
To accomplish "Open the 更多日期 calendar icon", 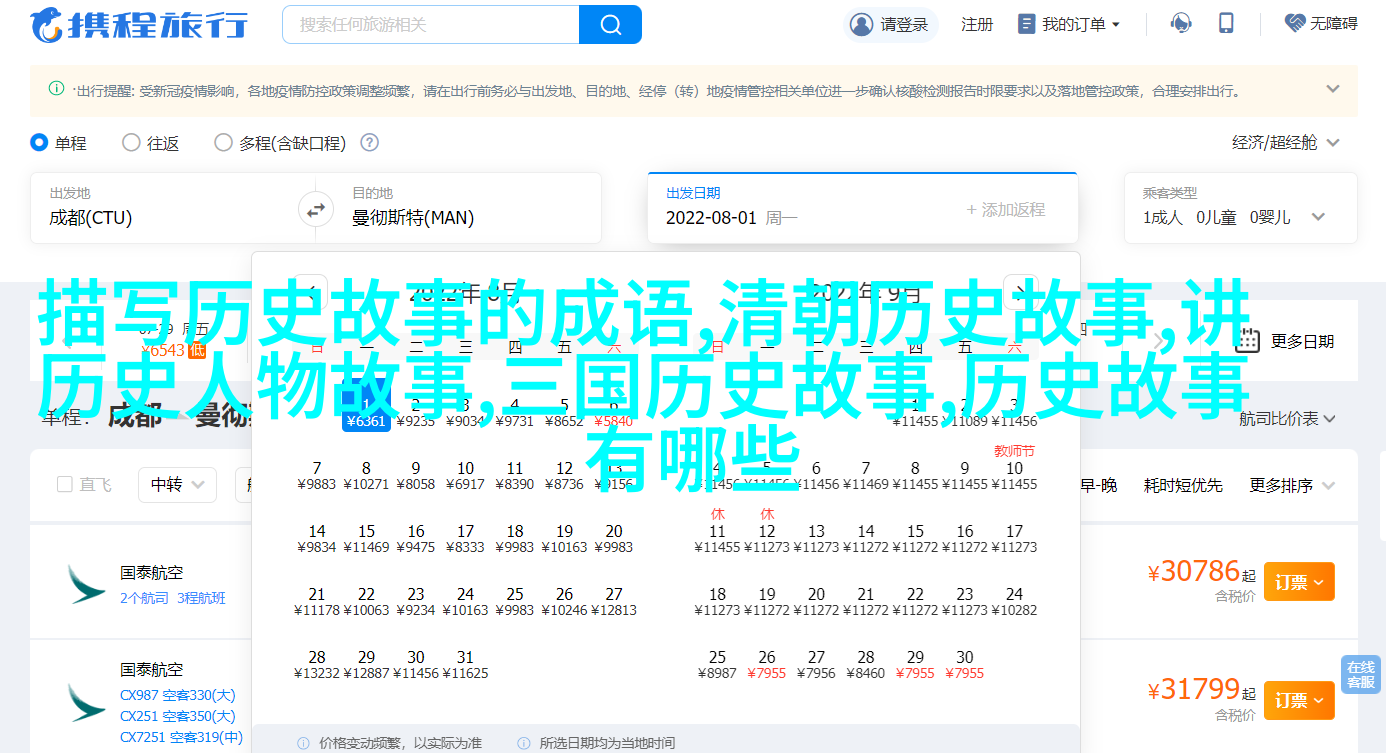I will pyautogui.click(x=1246, y=341).
